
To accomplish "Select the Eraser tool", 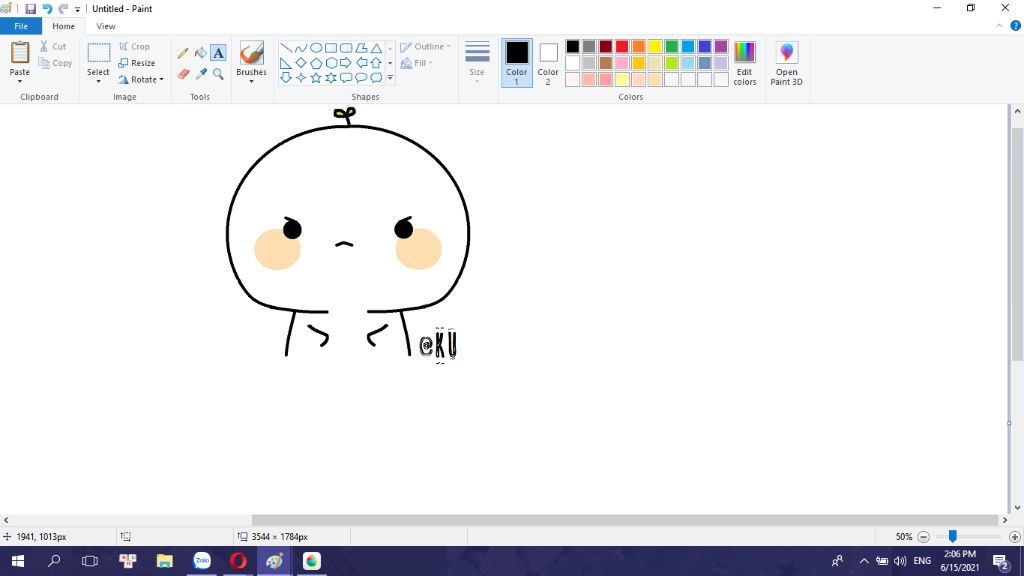I will click(184, 74).
